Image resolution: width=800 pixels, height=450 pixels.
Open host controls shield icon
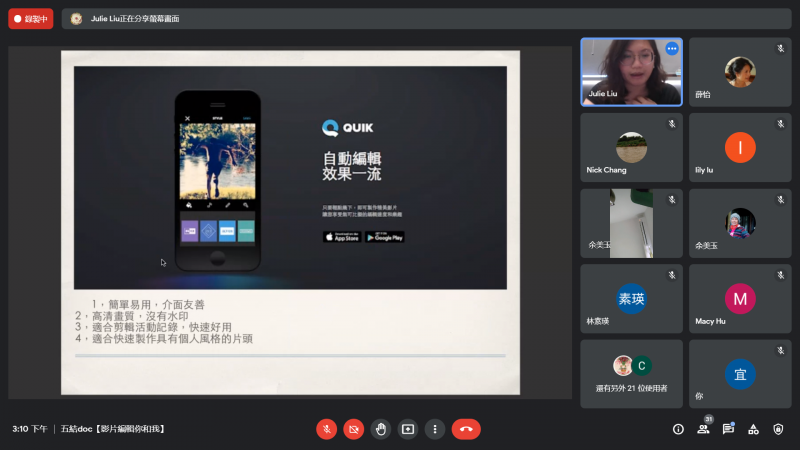[778, 429]
